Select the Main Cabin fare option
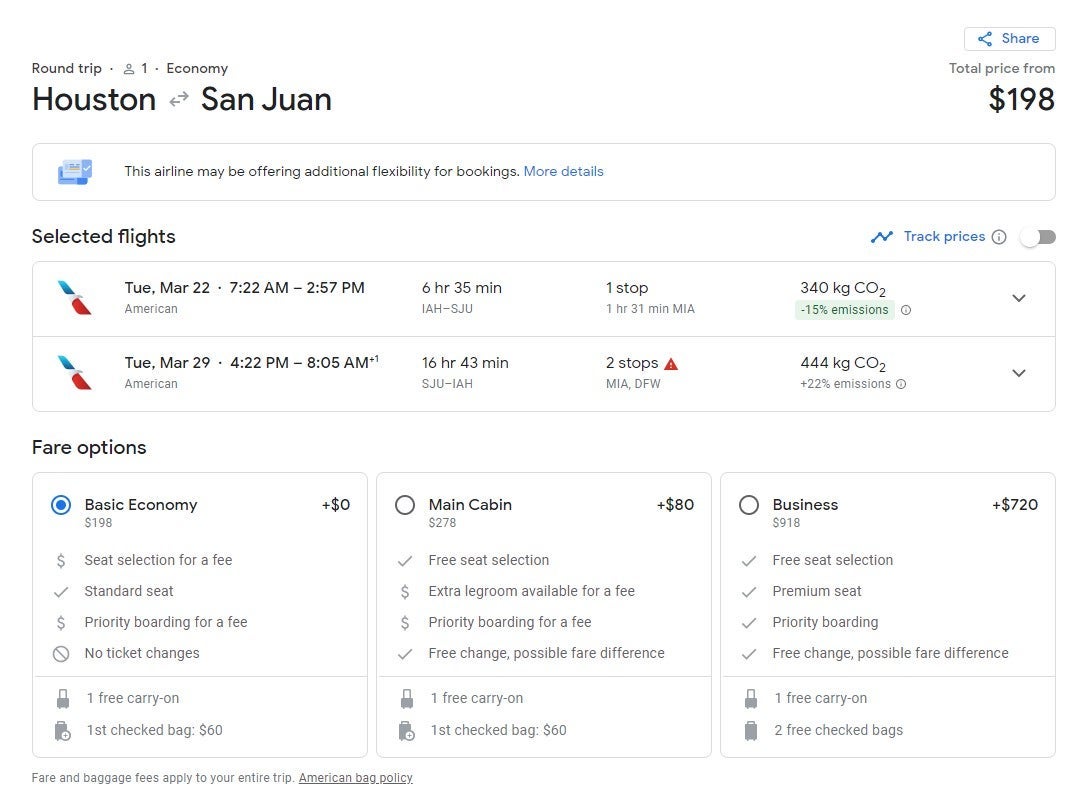This screenshot has width=1078, height=795. pyautogui.click(x=405, y=505)
